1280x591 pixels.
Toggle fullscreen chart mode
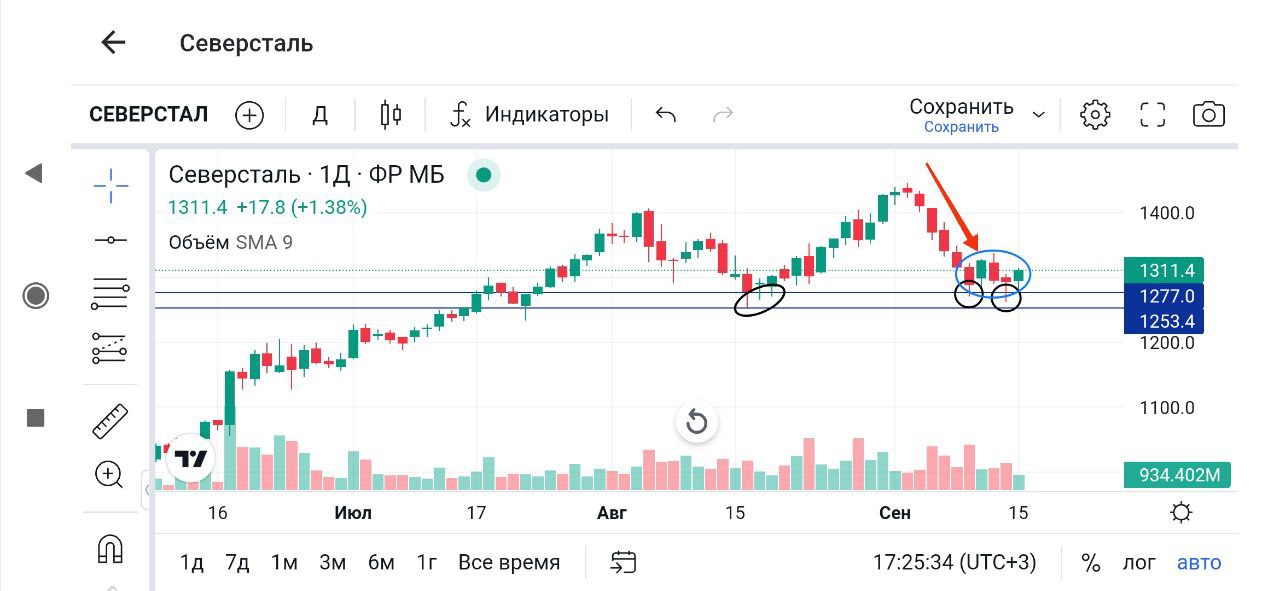pos(1153,115)
